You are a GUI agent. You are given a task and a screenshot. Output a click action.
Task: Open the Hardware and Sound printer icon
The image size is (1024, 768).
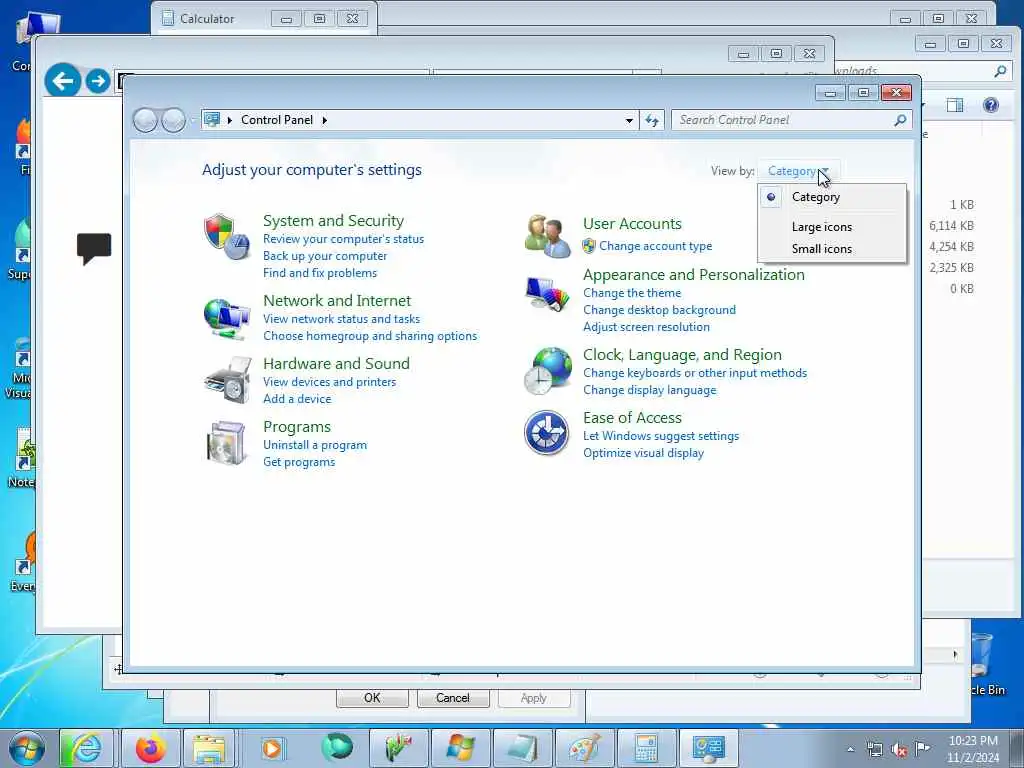click(227, 380)
